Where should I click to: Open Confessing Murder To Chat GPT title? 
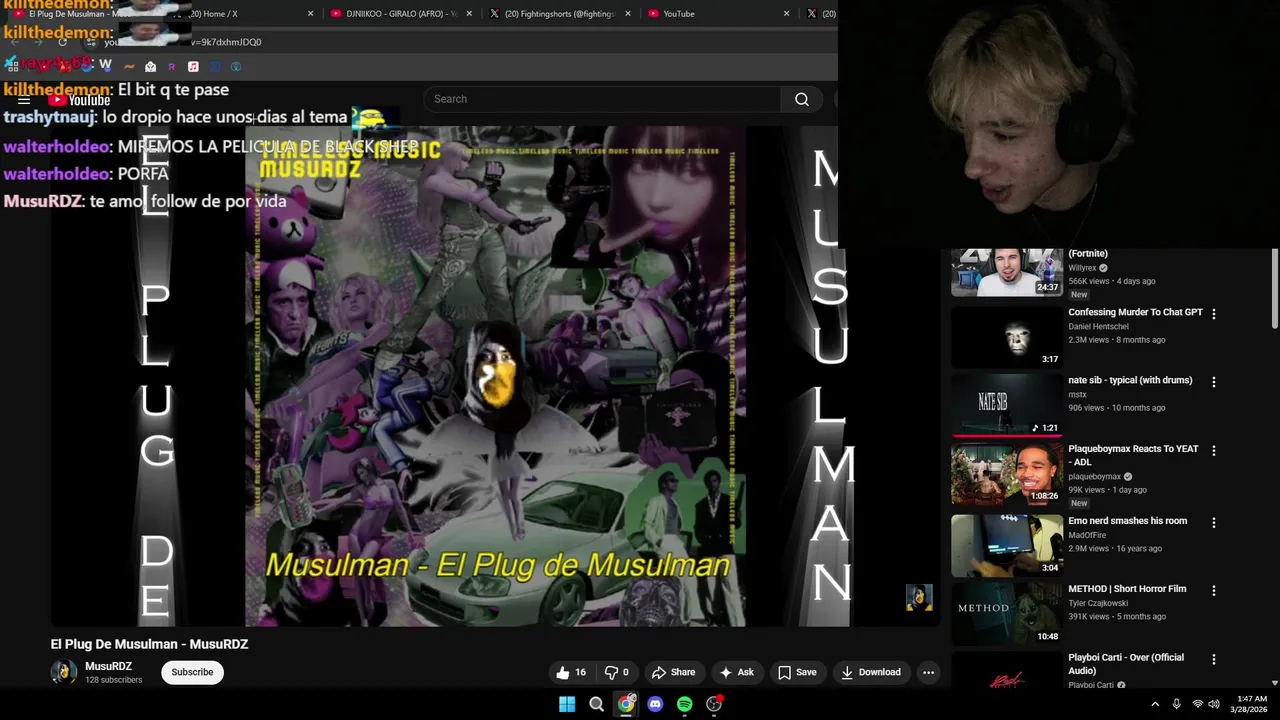[1135, 312]
